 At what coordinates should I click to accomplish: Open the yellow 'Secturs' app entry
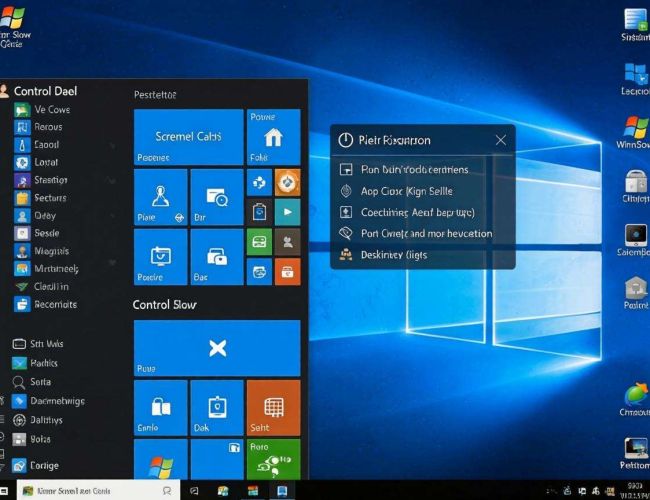40,198
